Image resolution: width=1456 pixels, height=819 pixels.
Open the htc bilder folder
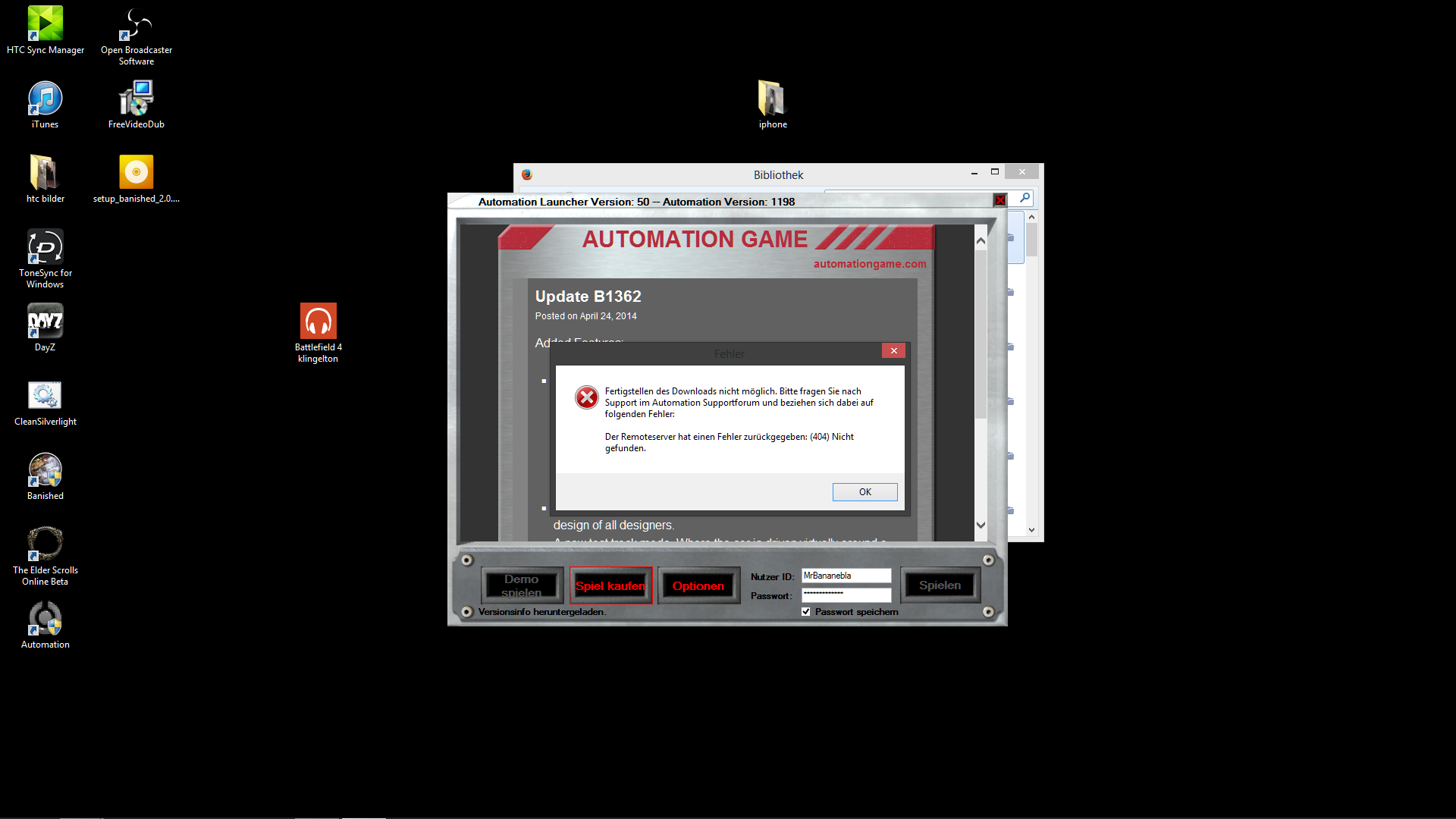click(x=45, y=179)
